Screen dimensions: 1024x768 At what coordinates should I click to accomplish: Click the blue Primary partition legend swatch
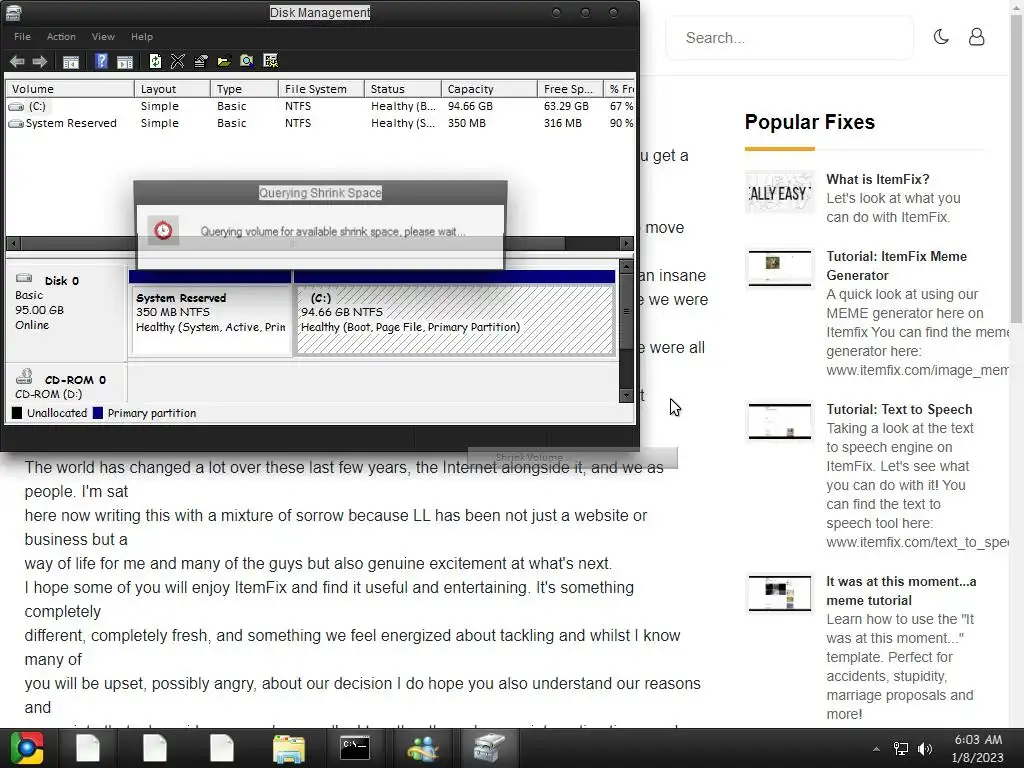point(98,413)
